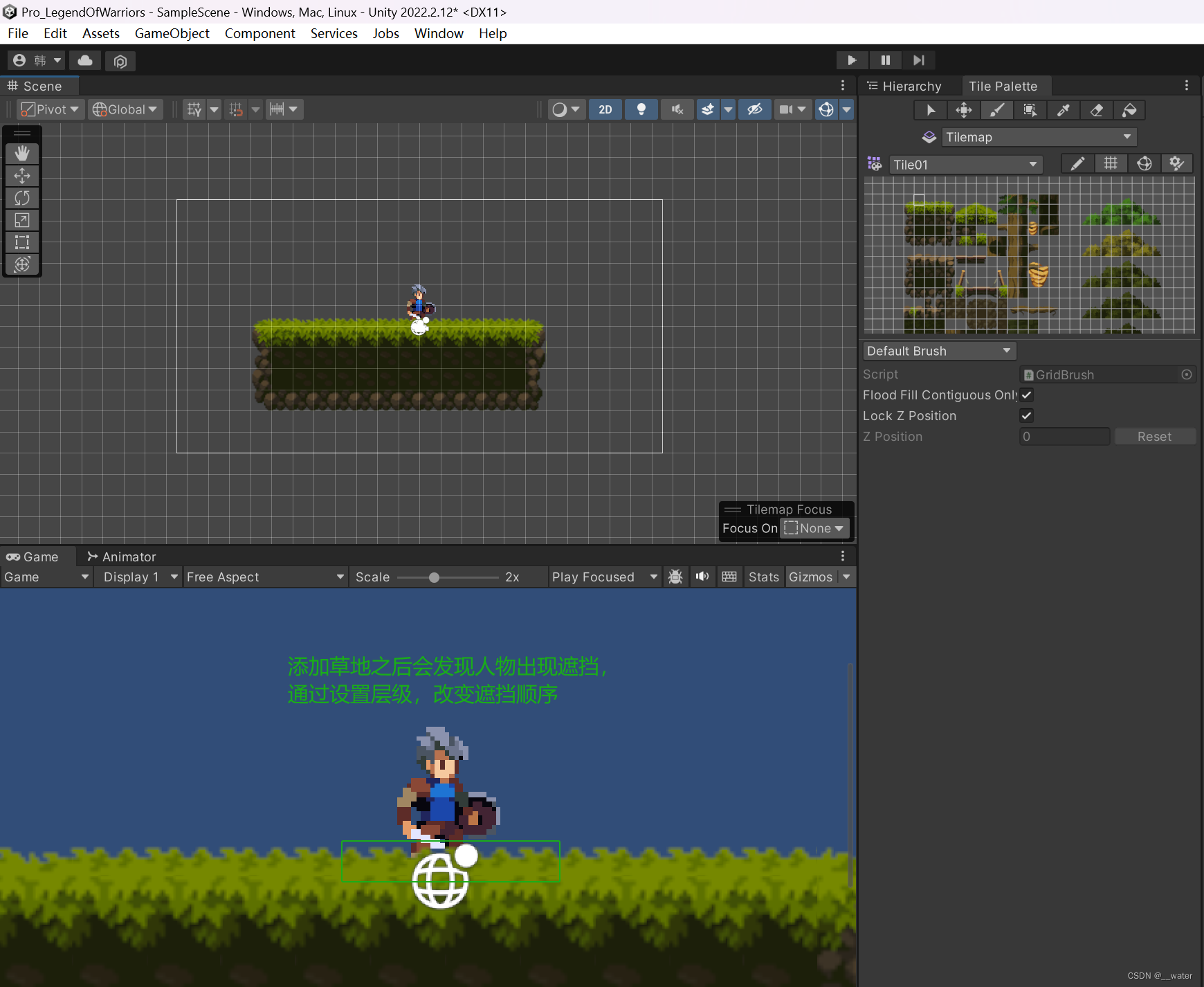Toggle Scene gizmos button

[826, 109]
